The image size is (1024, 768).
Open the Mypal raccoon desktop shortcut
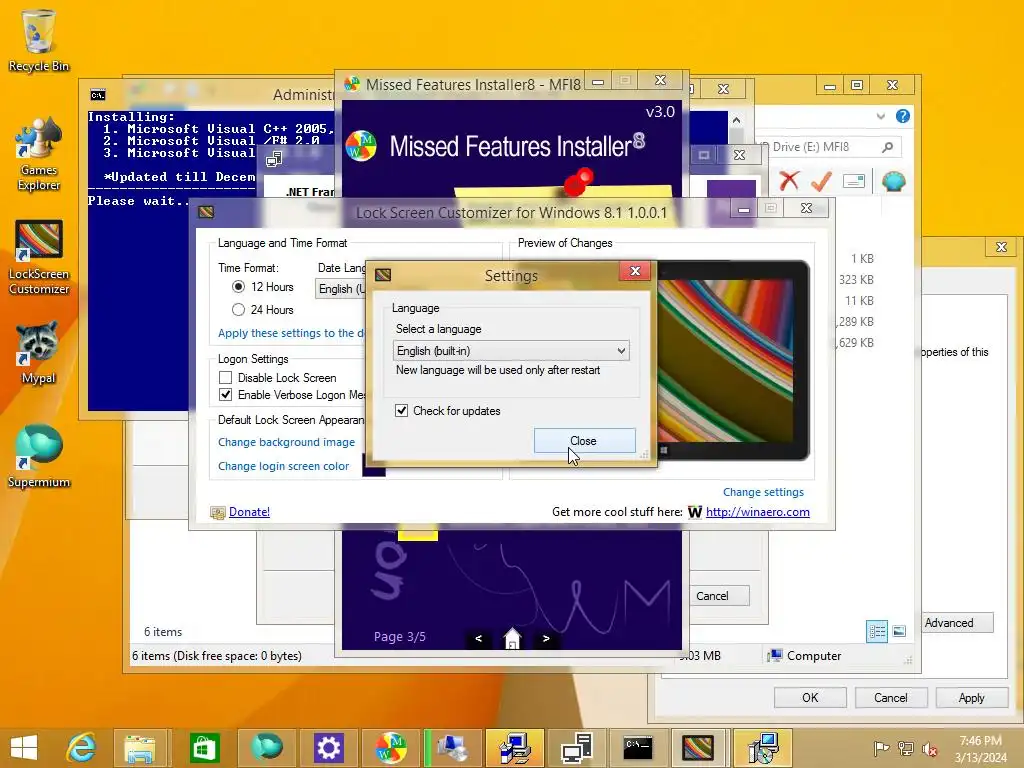[39, 353]
